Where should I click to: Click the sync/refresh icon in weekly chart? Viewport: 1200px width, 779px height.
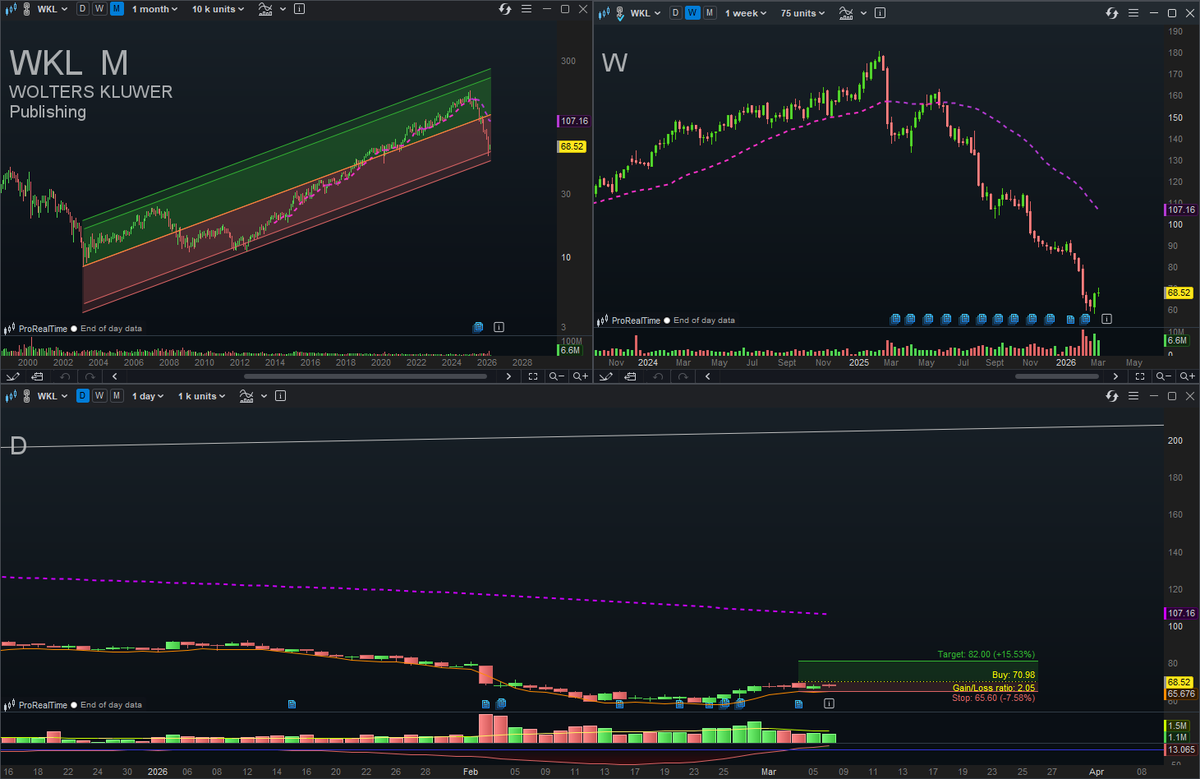pyautogui.click(x=1114, y=13)
